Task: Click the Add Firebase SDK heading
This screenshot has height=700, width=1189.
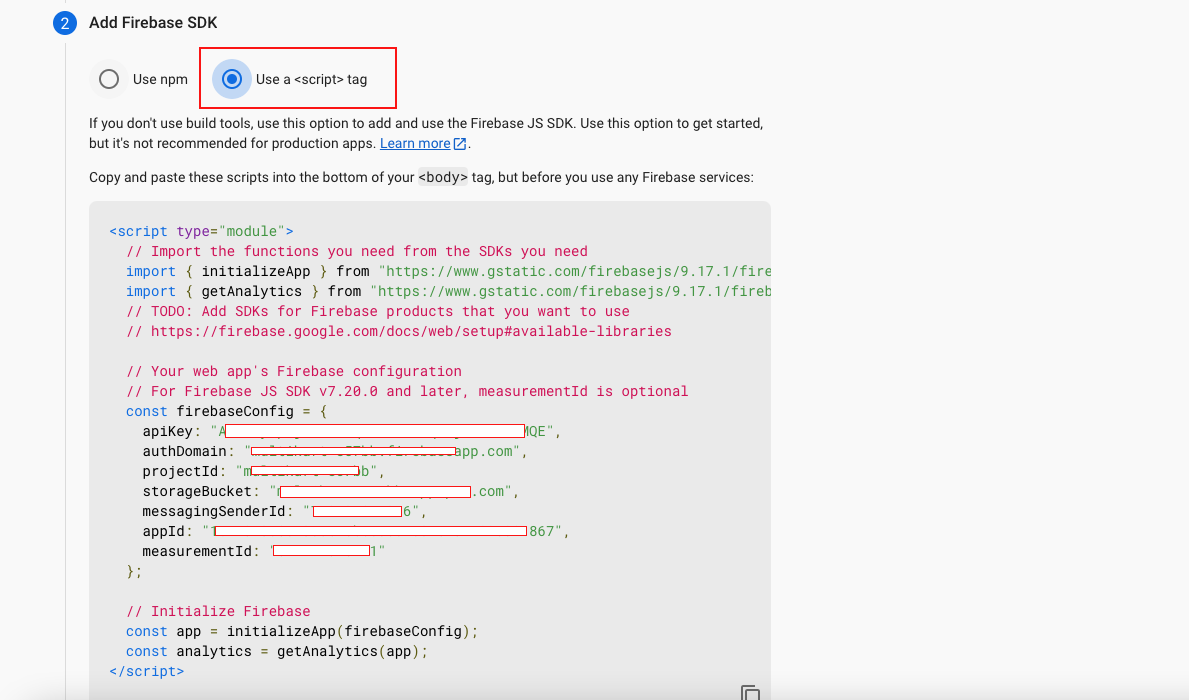Action: pos(153,23)
